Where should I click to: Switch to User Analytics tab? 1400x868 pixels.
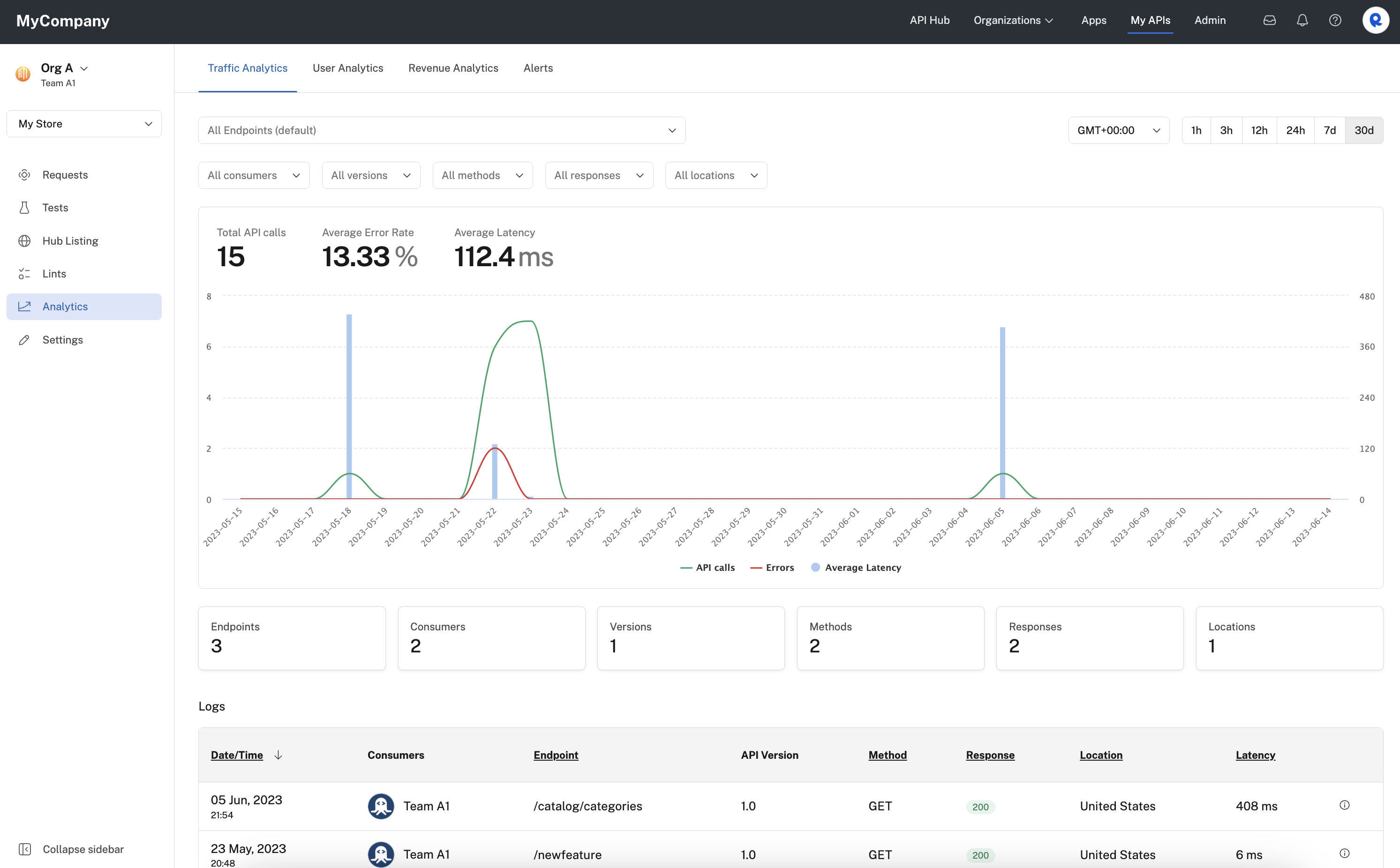347,68
